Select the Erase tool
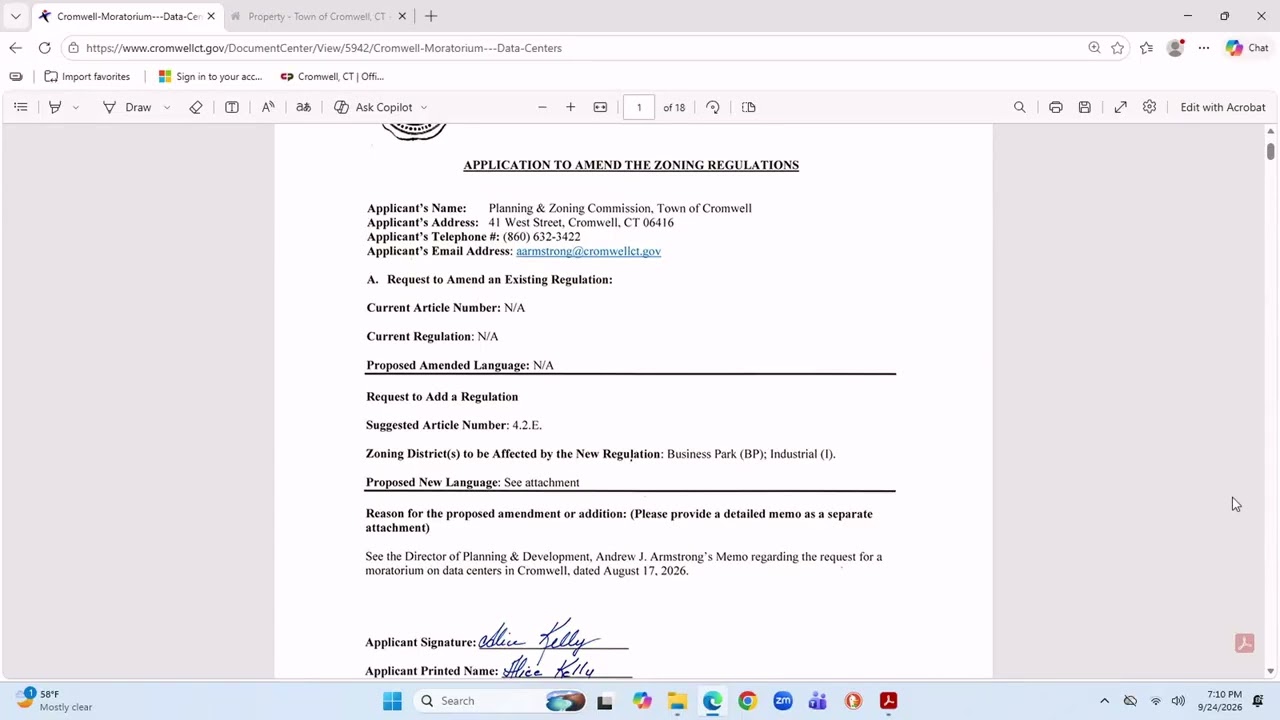Screen dimensions: 1280x720 196,107
